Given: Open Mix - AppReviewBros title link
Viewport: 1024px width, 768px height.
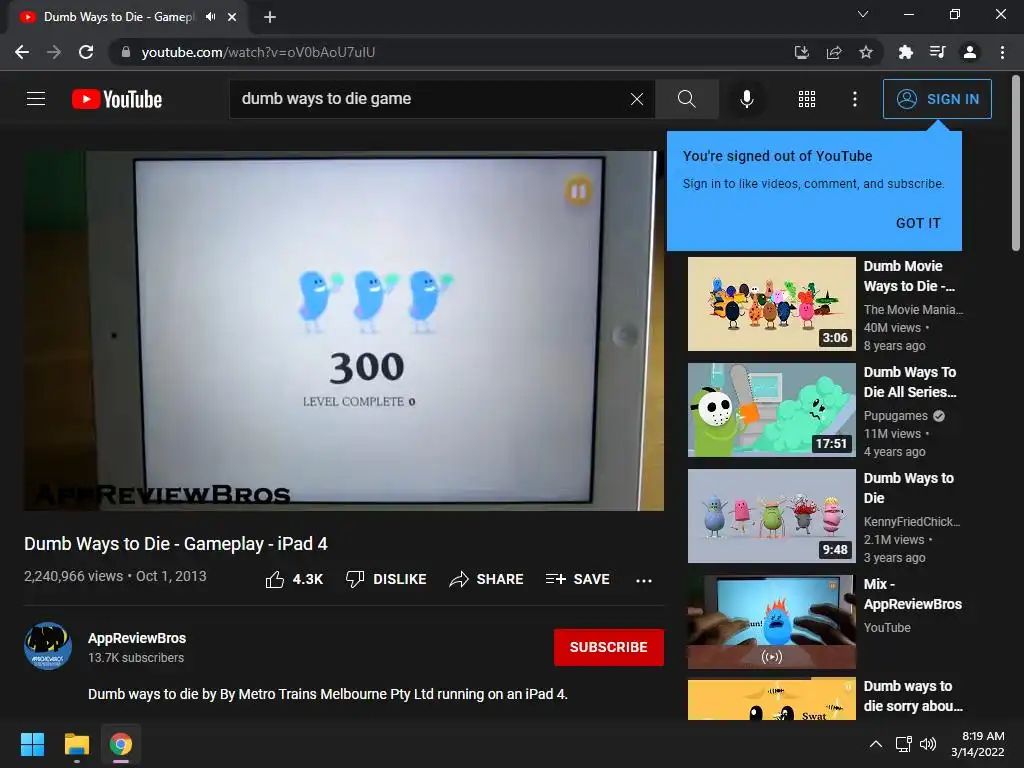Looking at the screenshot, I should click(912, 594).
